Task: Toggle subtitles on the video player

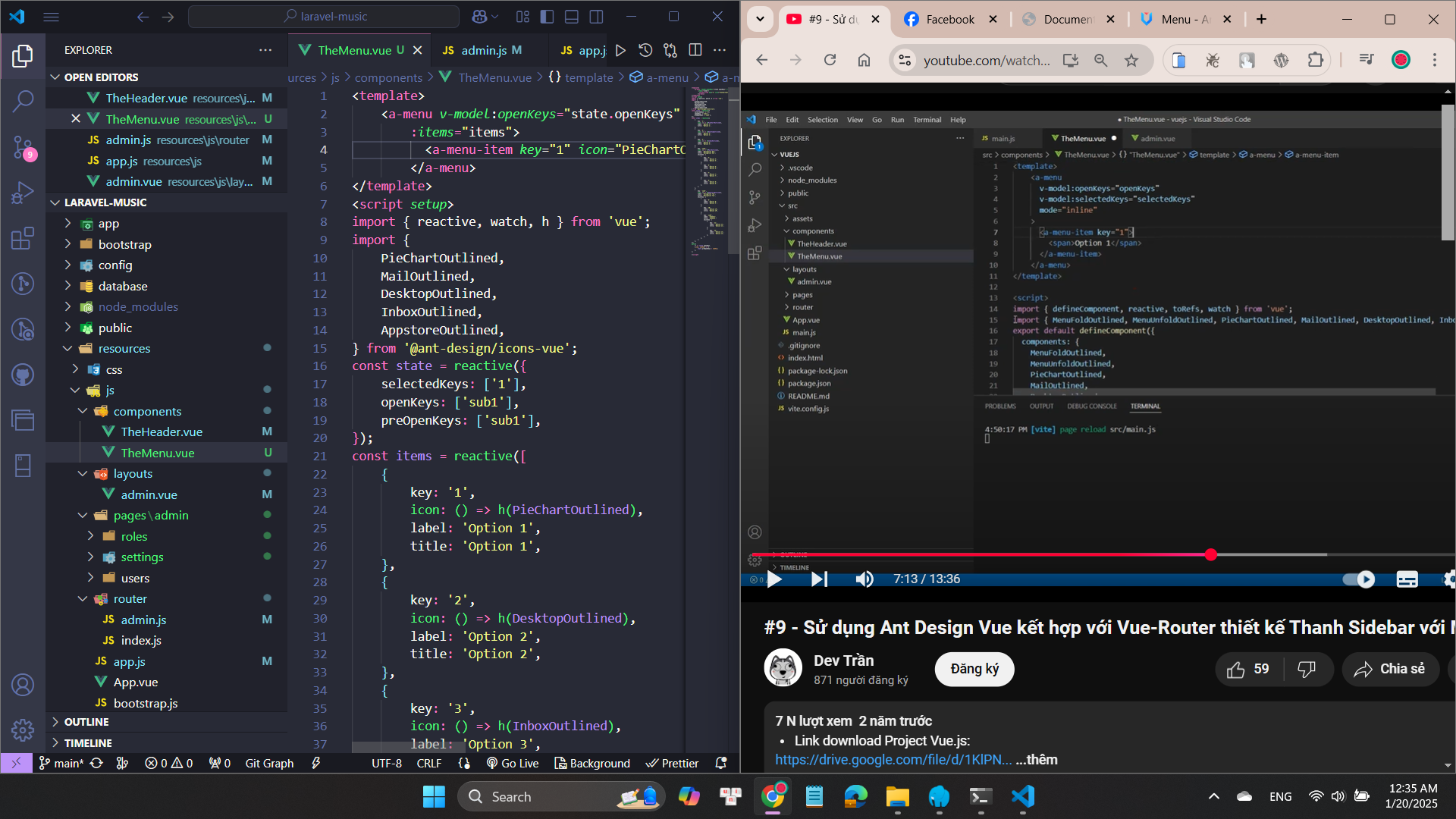Action: click(x=1407, y=579)
